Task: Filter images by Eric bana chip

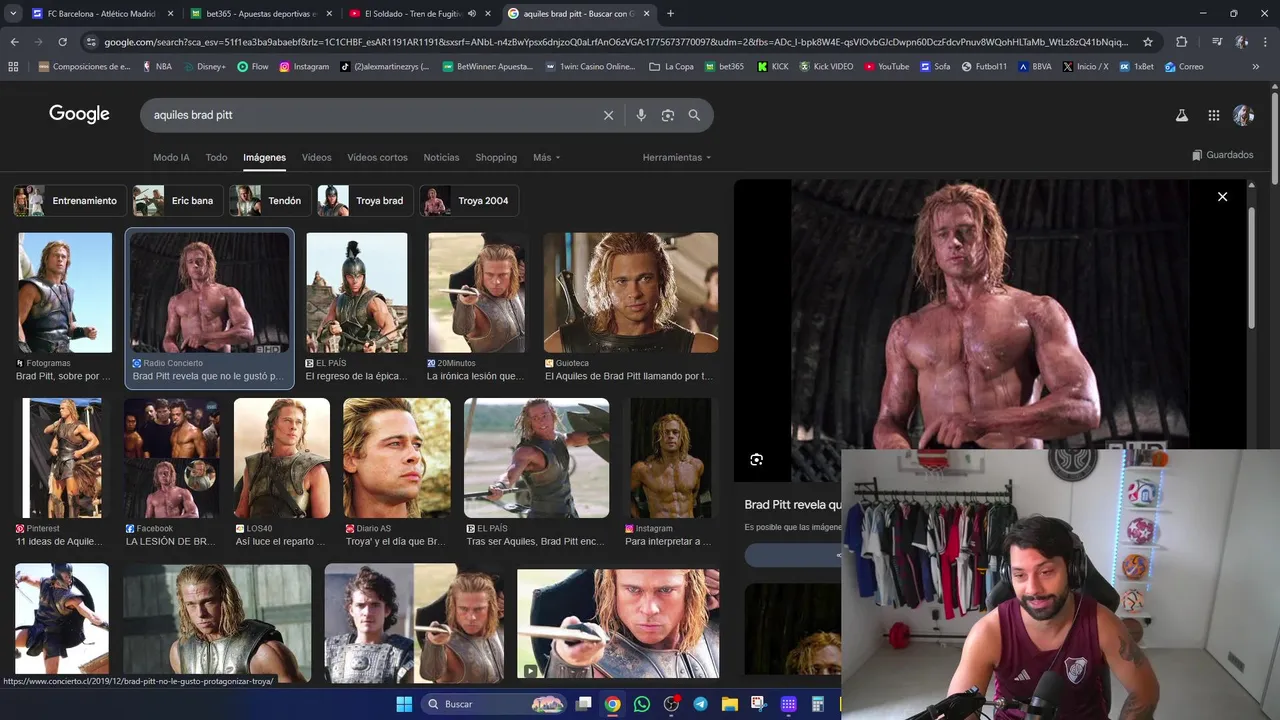Action: [x=178, y=201]
